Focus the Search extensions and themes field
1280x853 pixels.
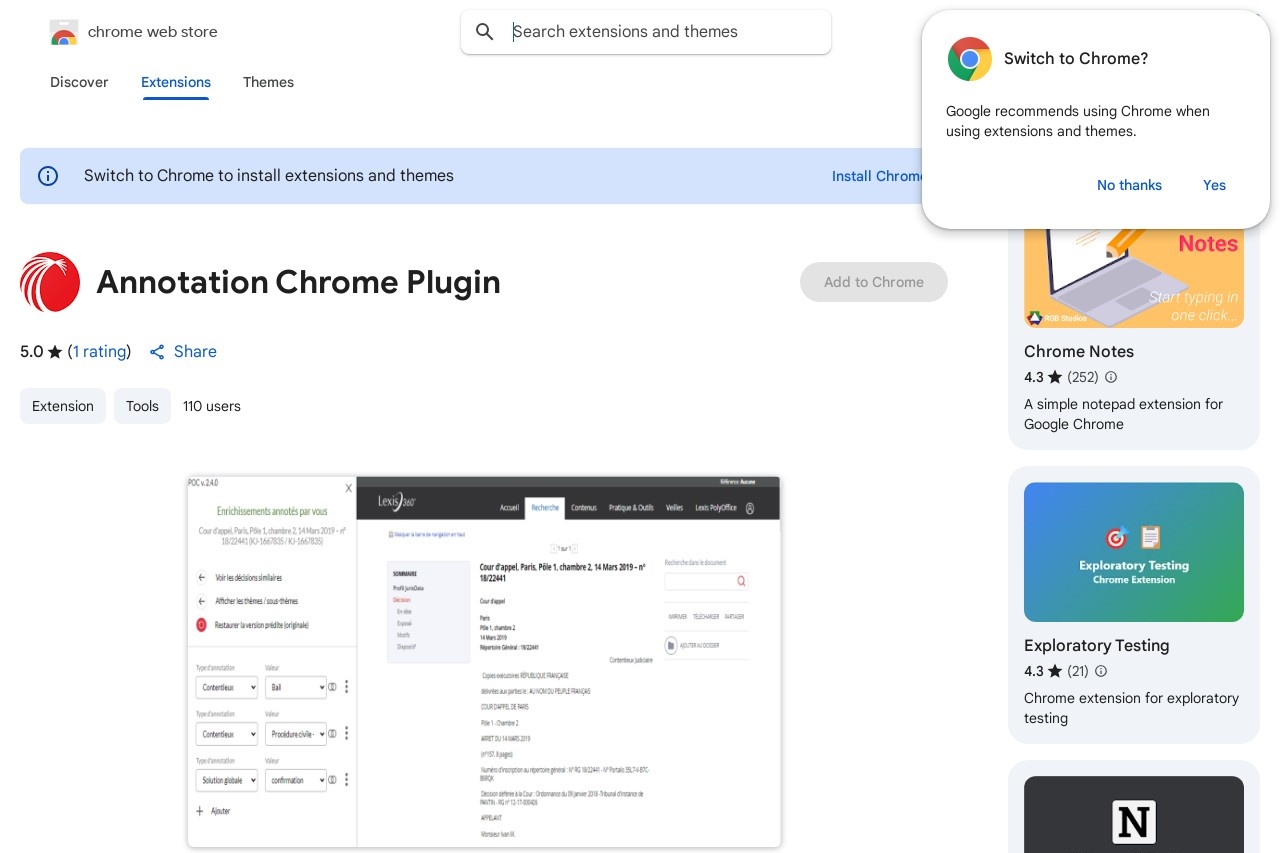coord(646,32)
